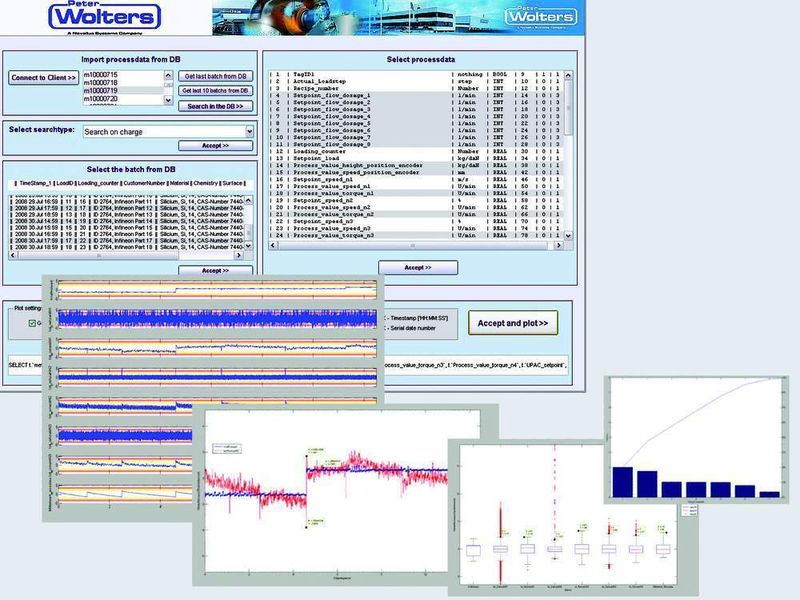Click the batch list scroll-down arrow
Screen dimensions: 800x600
tap(248, 246)
